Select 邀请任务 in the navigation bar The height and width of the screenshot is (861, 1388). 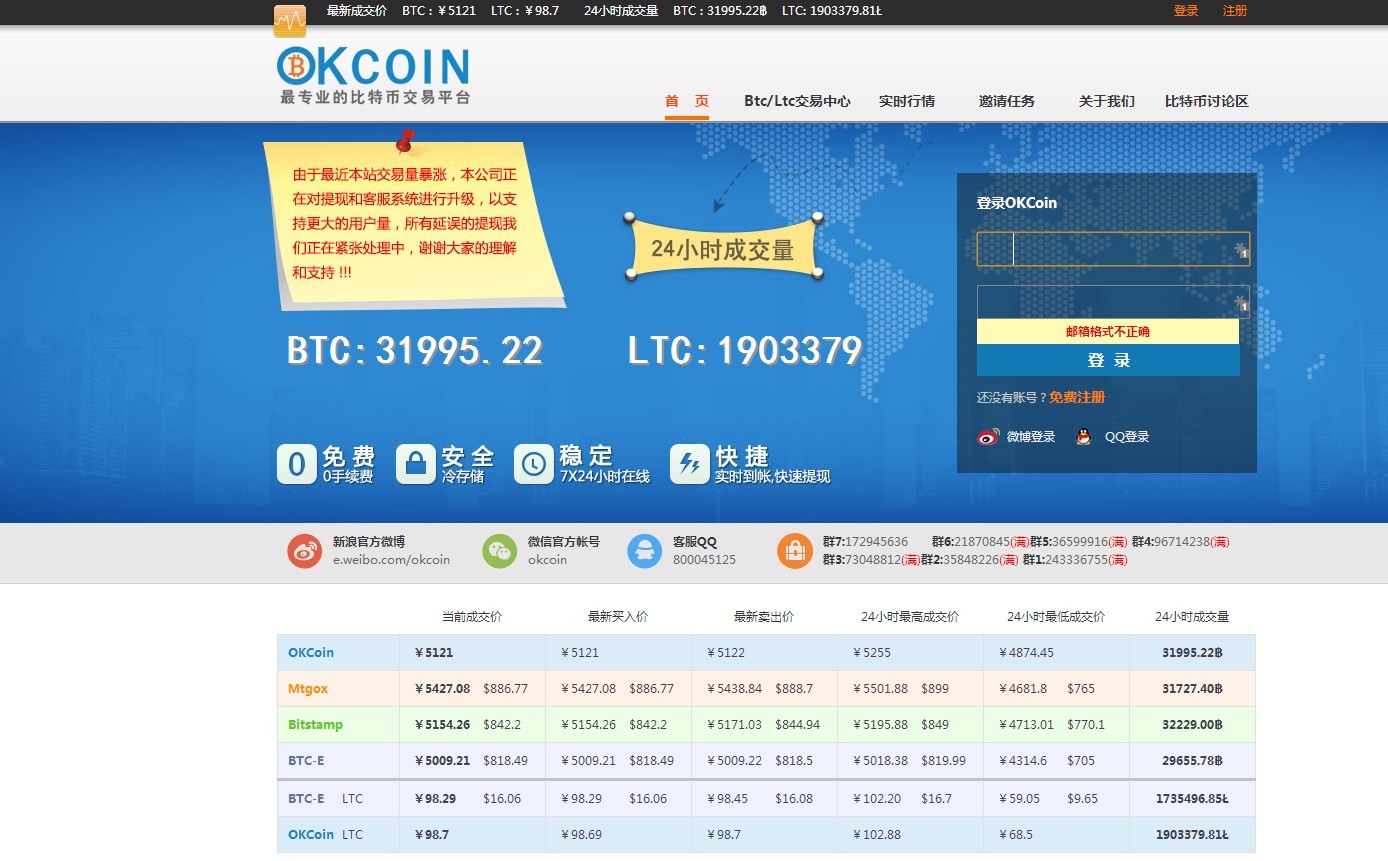point(1007,101)
